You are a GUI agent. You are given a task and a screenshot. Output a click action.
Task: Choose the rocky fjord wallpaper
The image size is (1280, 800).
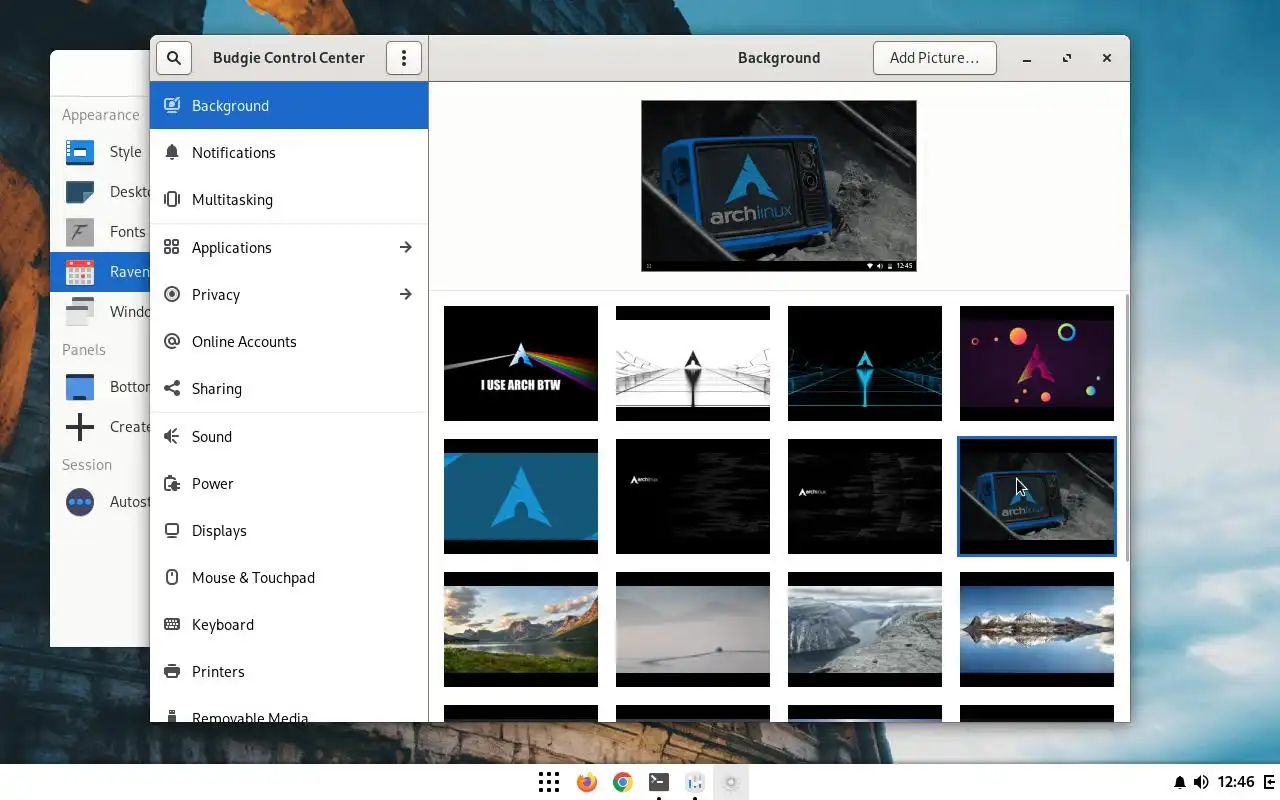[x=865, y=629]
